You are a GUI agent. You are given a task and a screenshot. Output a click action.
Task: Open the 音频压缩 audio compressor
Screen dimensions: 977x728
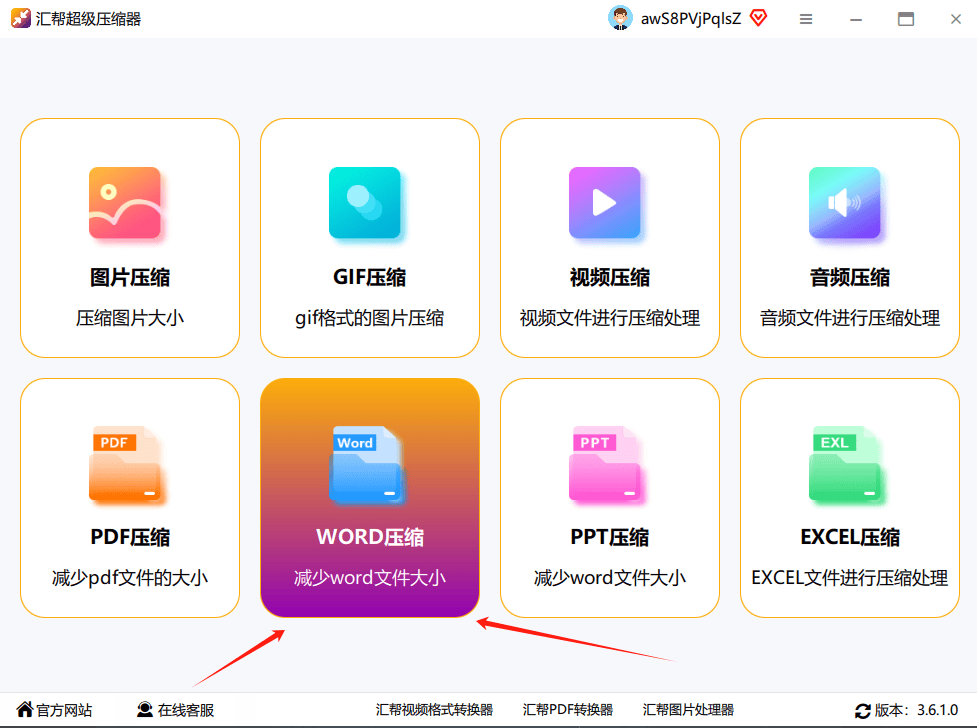849,237
